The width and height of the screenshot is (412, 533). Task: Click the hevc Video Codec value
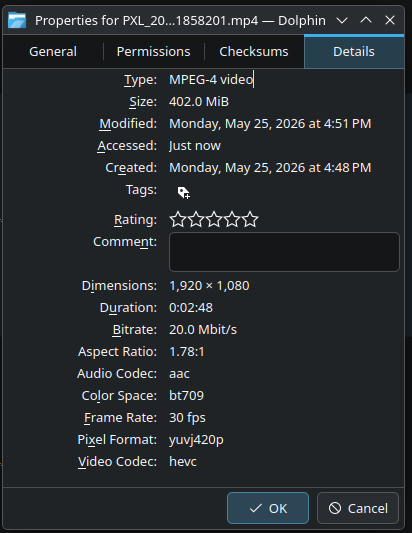[x=183, y=462]
